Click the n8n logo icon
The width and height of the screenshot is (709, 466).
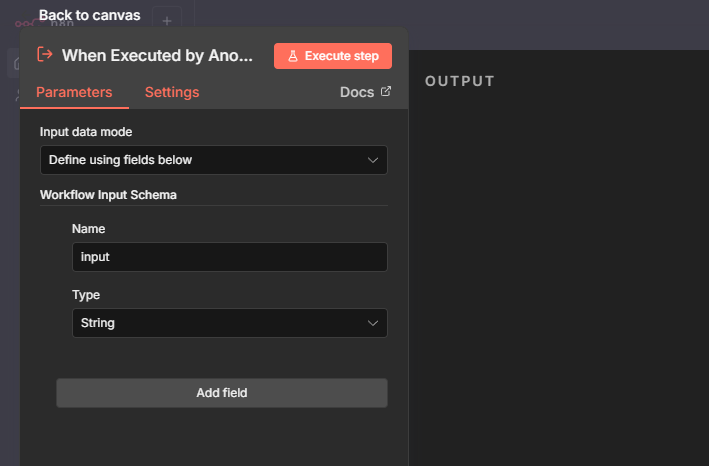coord(24,22)
